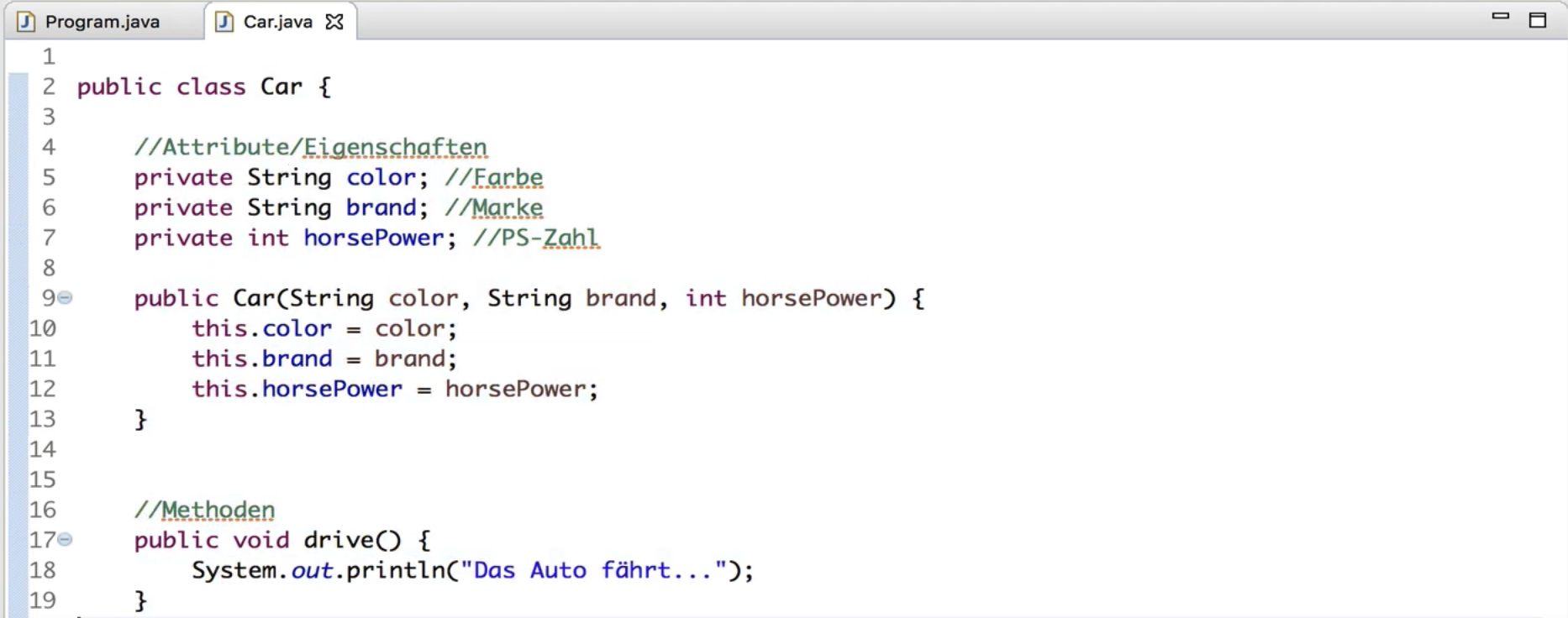1568x618 pixels.
Task: Click the //Methoden comment
Action: tap(204, 510)
